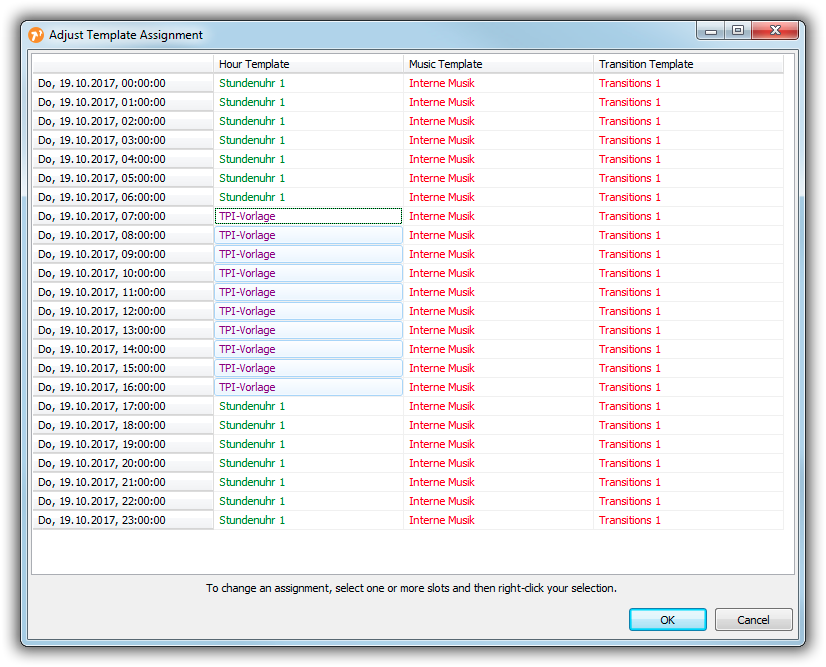This screenshot has height=667, width=826.
Task: Click the Transition Template column header
Action: click(688, 64)
